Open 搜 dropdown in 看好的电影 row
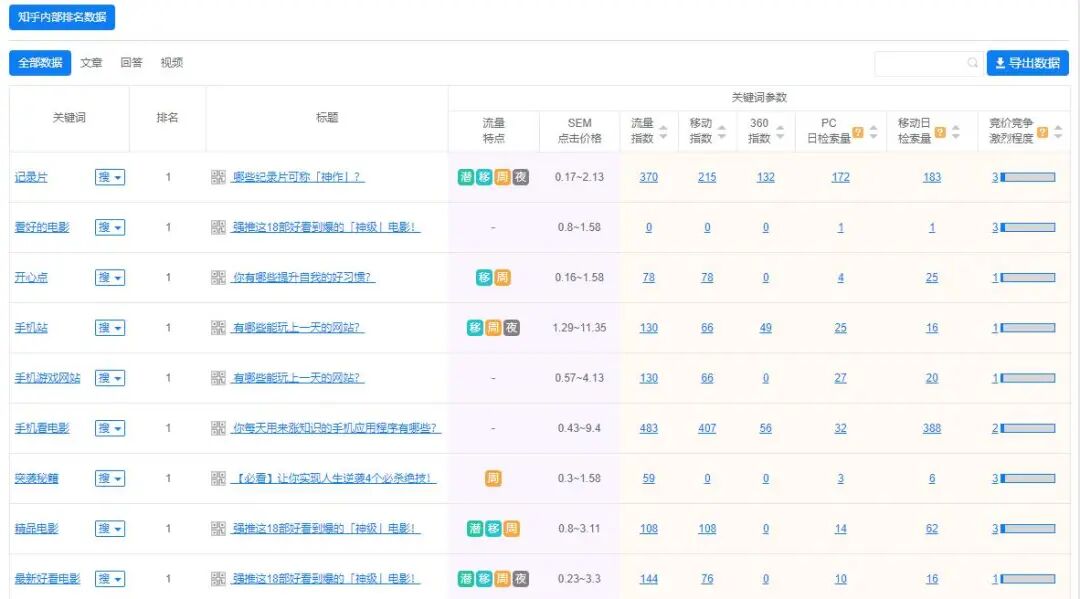 [110, 227]
